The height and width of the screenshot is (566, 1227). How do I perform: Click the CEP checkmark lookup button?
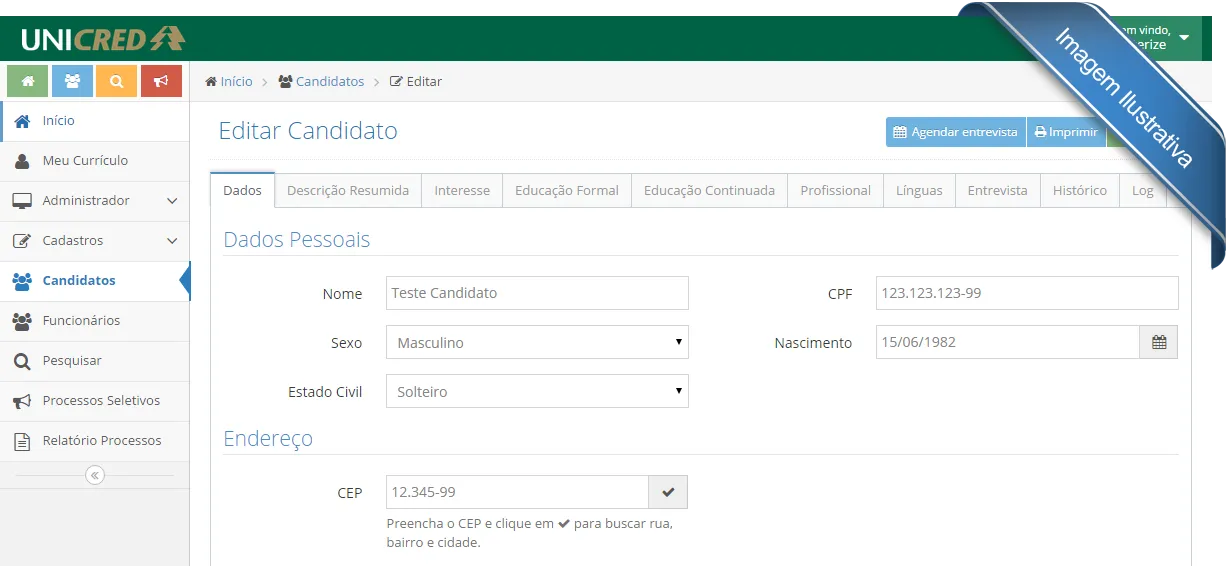[668, 492]
